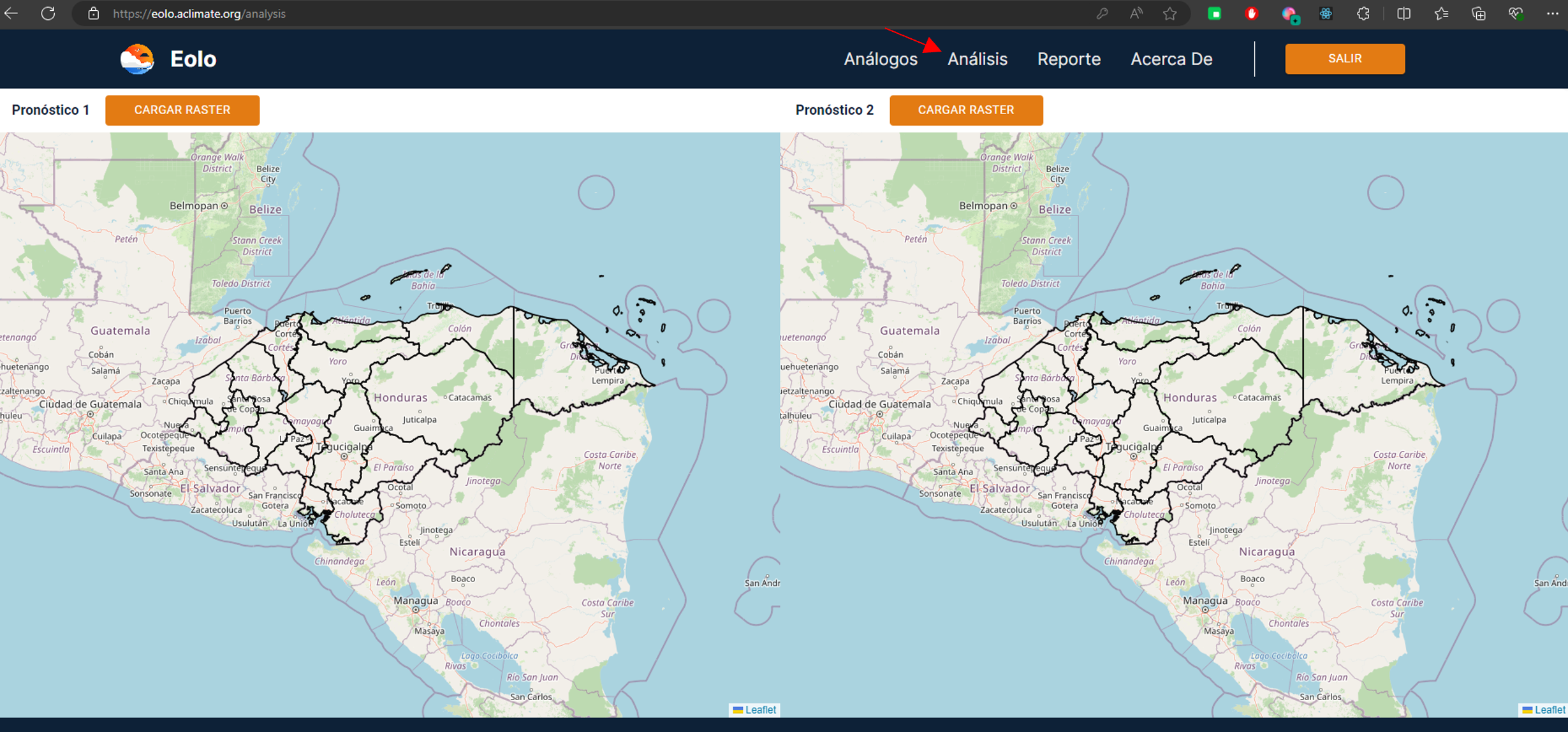The image size is (1568, 732).
Task: Click Puerto Lempira on the Pronóstico 1 map
Action: click(609, 376)
